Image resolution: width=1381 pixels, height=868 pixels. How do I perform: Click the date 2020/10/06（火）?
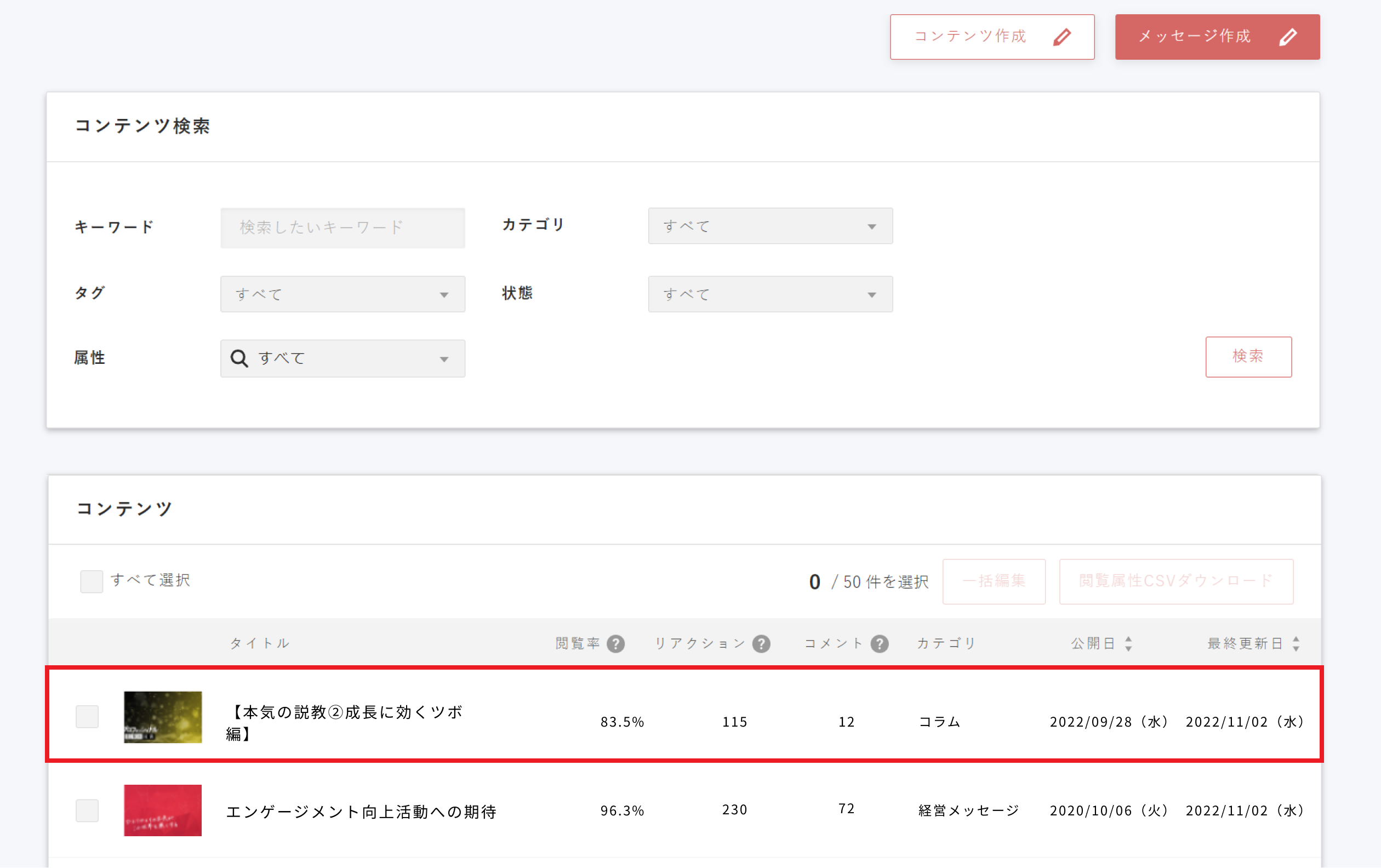coord(1109,810)
